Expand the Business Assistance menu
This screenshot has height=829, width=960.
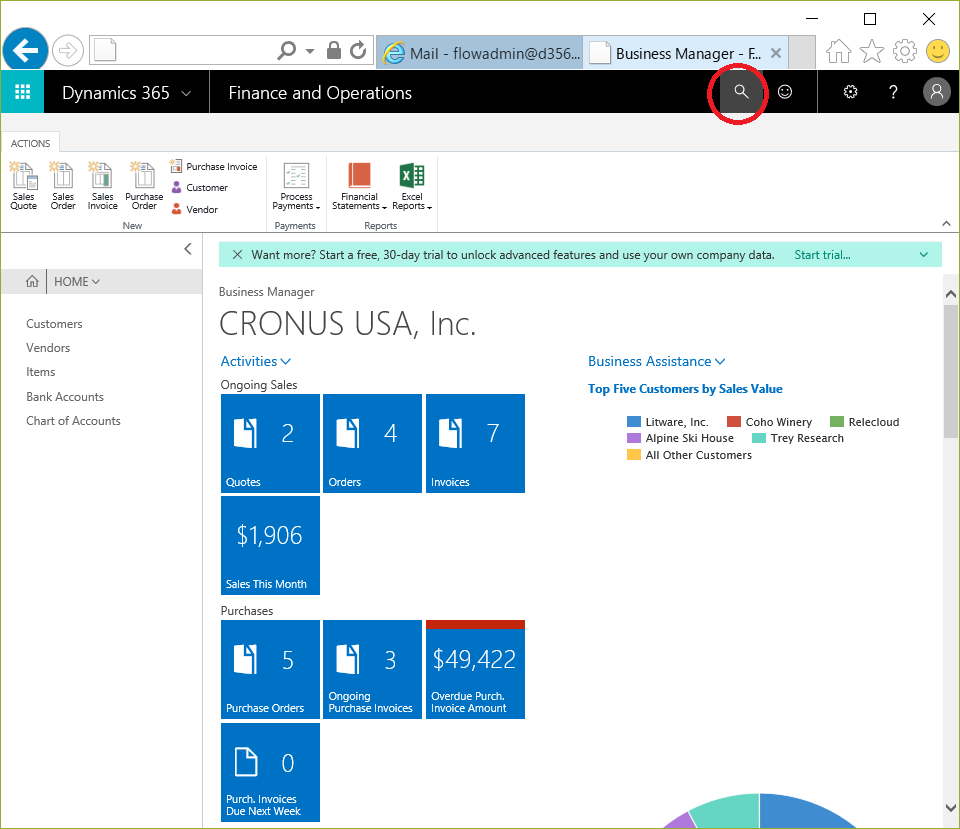point(656,361)
